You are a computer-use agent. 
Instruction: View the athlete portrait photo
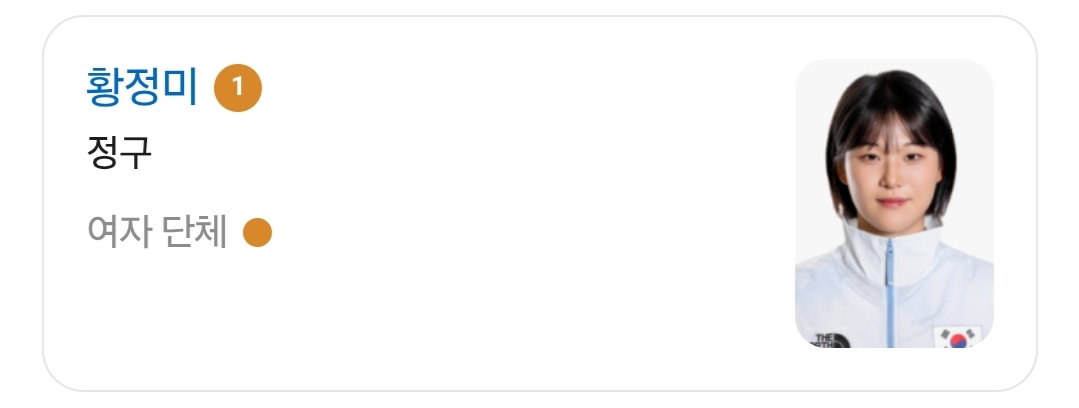(x=894, y=204)
